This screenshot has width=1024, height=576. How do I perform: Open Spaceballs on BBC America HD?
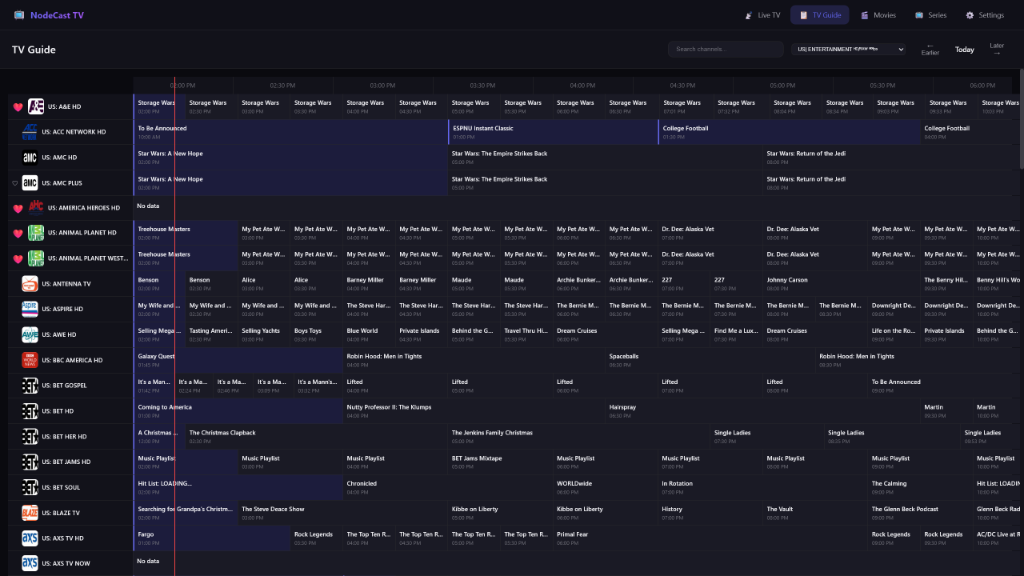pyautogui.click(x=710, y=360)
